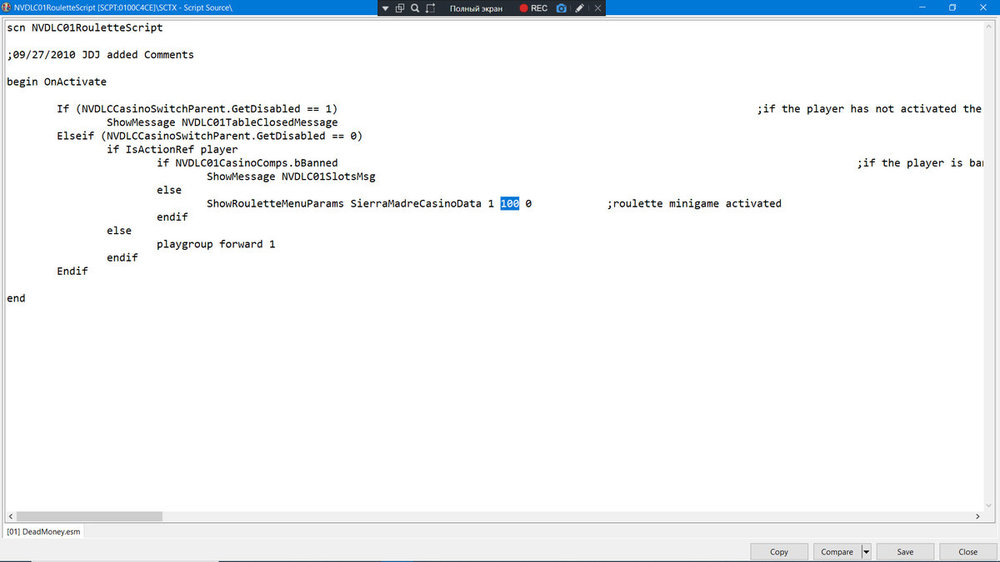Click the Close button at bottom
The width and height of the screenshot is (1000, 562).
coord(967,552)
